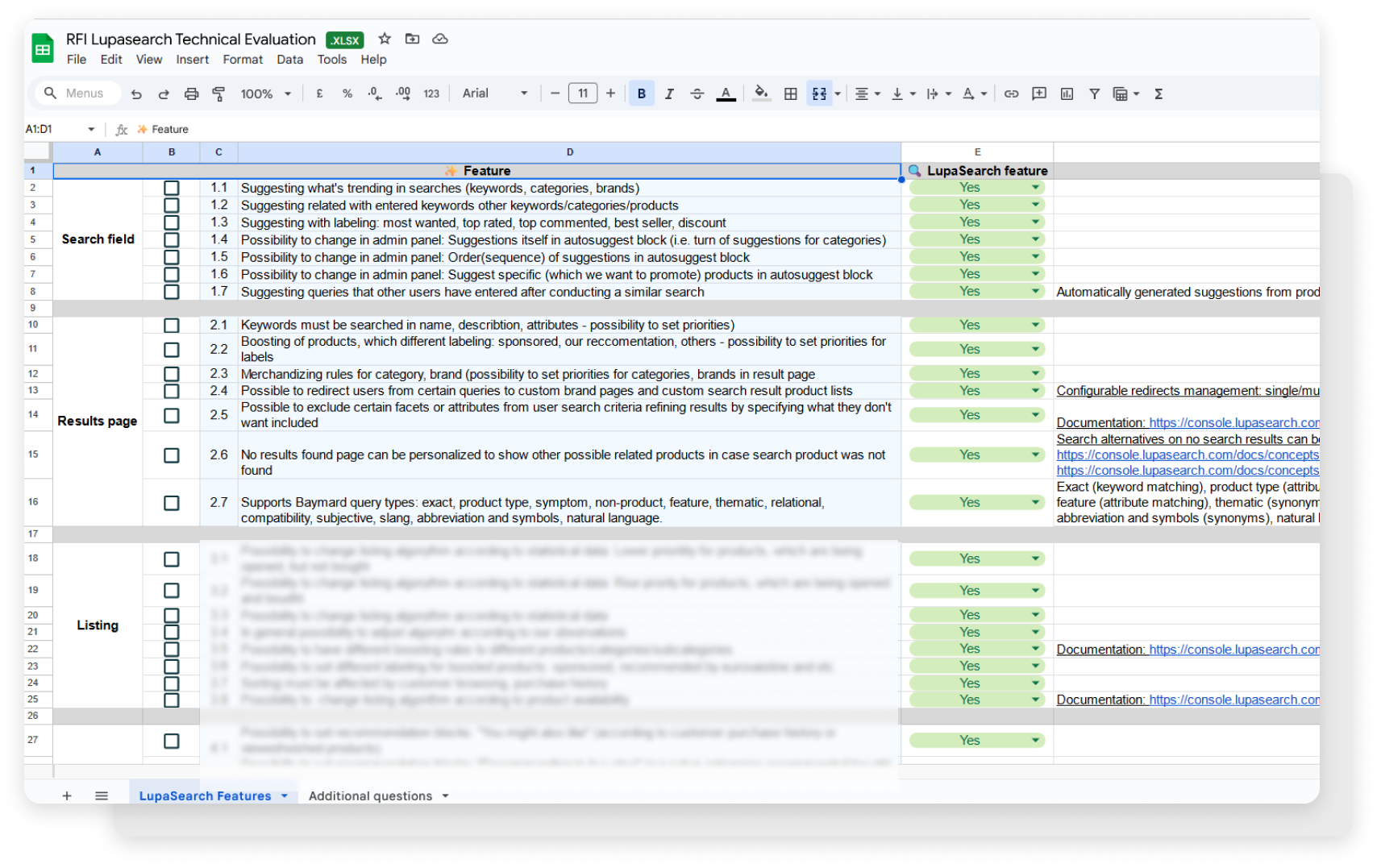Add a comment with the comment icon

click(x=1039, y=93)
